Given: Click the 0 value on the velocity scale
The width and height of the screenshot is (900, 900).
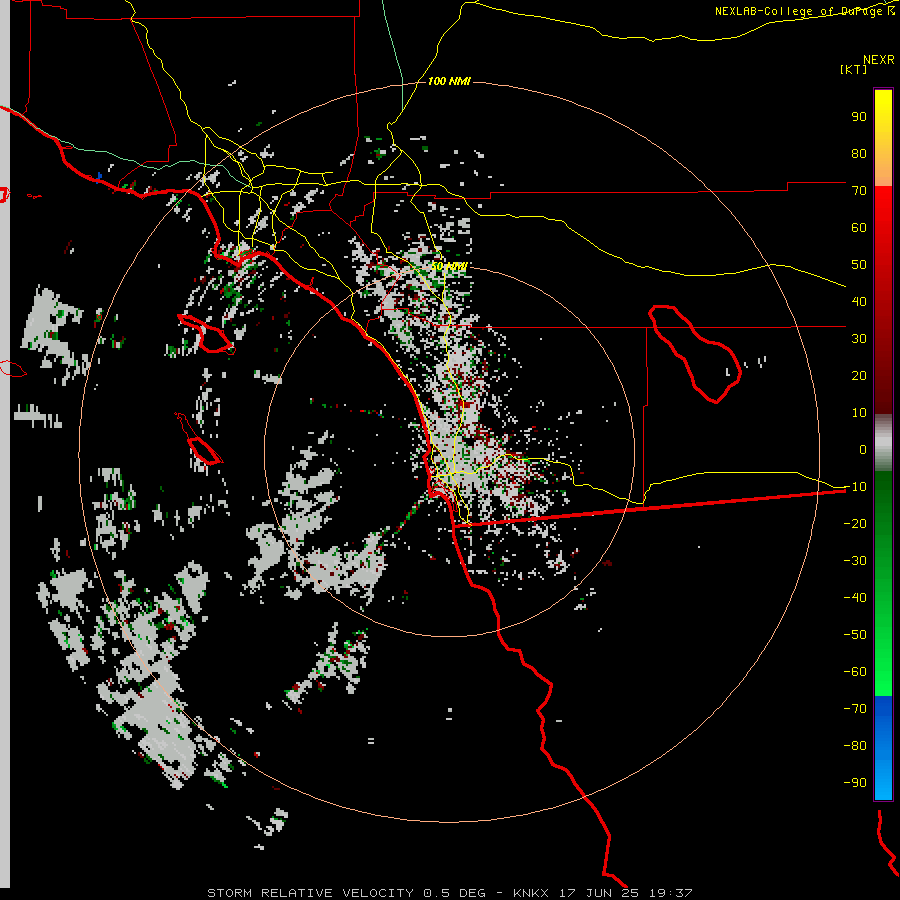Looking at the screenshot, I should [x=863, y=449].
